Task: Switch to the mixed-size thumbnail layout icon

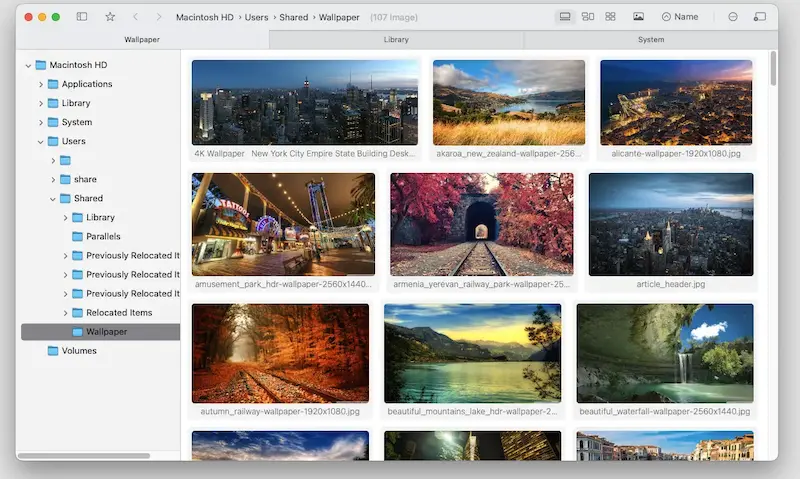Action: point(588,17)
